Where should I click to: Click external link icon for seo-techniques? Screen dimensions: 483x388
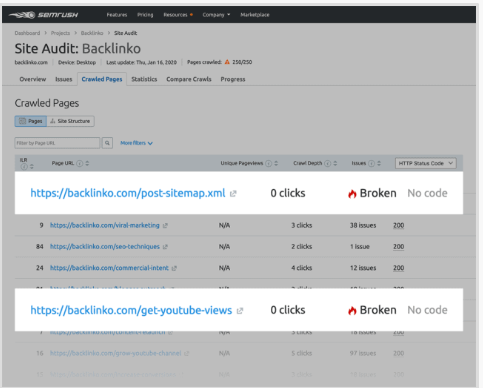coord(165,247)
